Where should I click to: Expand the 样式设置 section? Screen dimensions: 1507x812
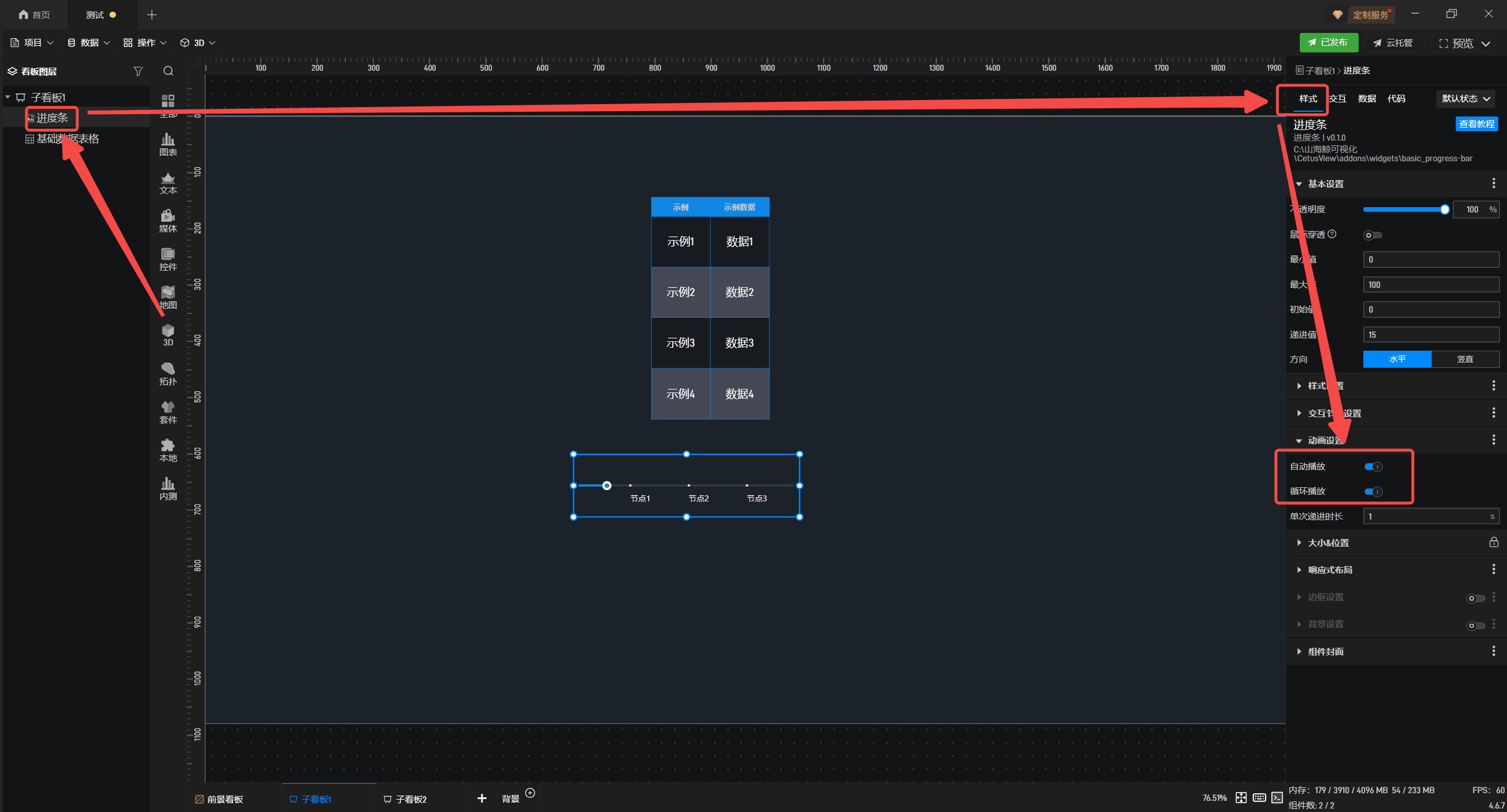click(x=1326, y=386)
